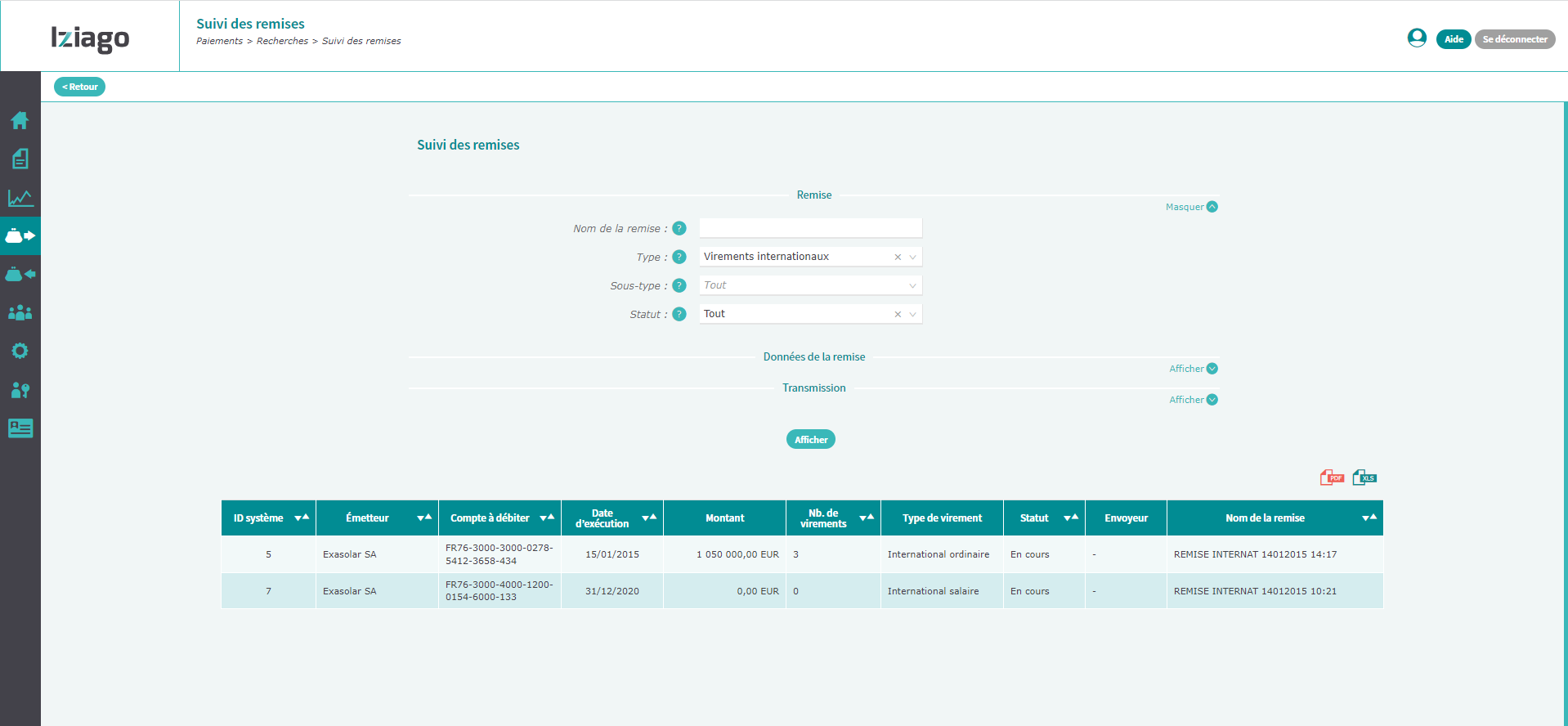This screenshot has height=726, width=1568.
Task: Open the Statut dropdown list
Action: [912, 314]
